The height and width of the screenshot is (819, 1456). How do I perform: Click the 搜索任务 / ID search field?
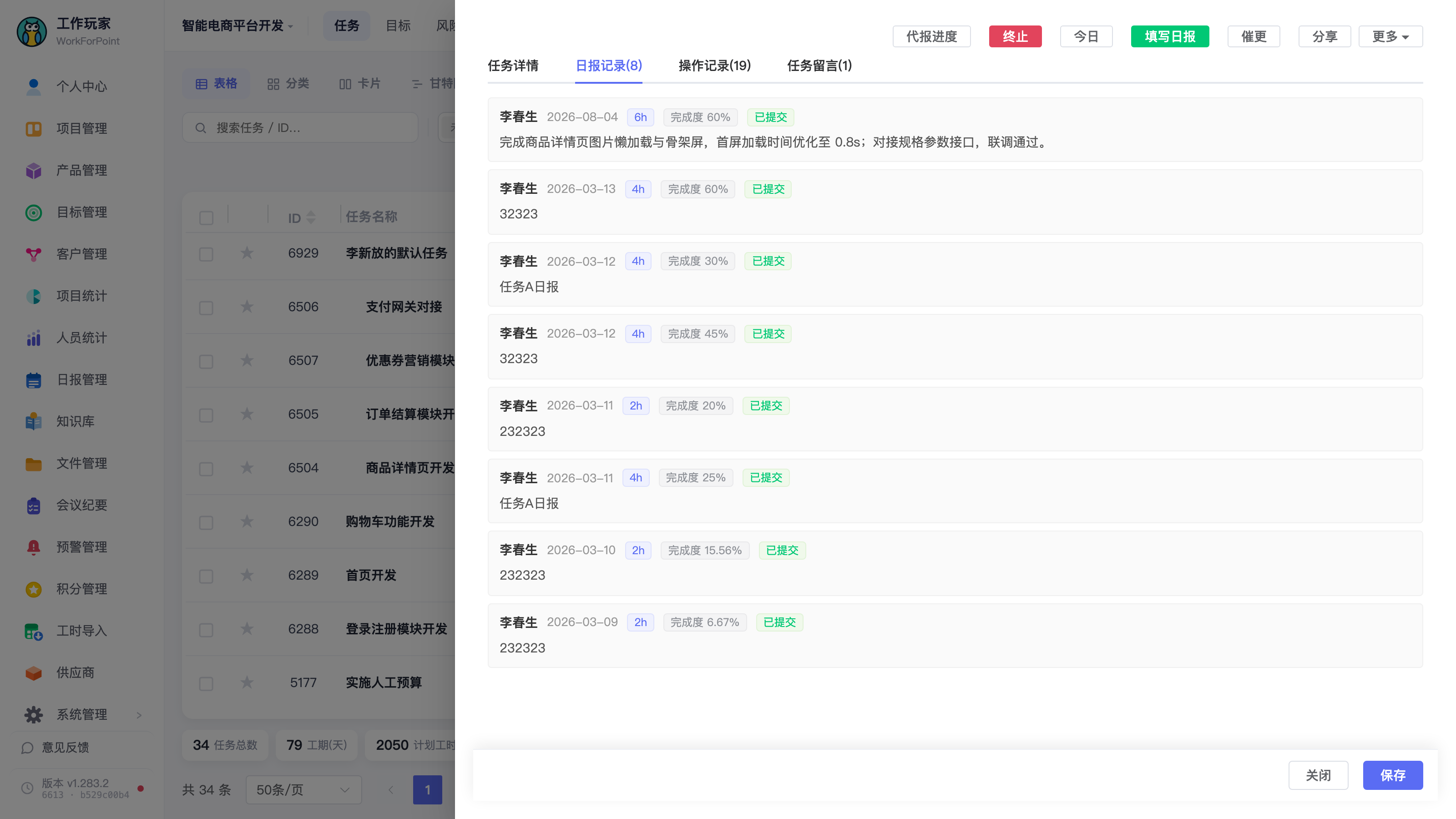[x=300, y=128]
